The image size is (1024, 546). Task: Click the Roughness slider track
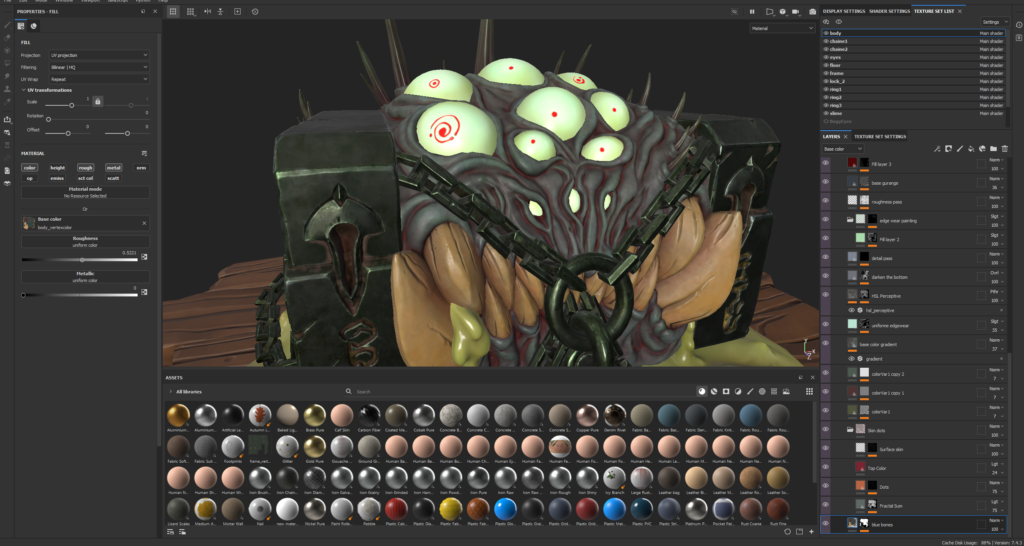coord(80,259)
